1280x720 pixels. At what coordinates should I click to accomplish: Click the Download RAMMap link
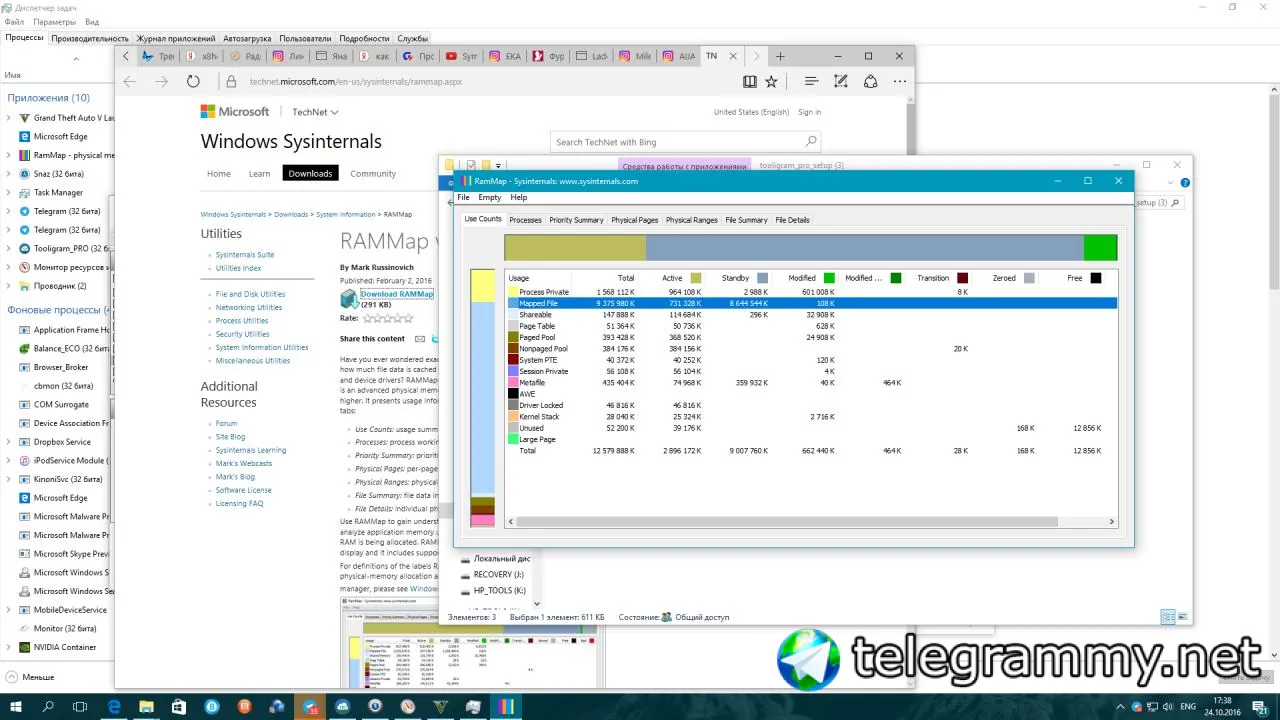tap(397, 294)
